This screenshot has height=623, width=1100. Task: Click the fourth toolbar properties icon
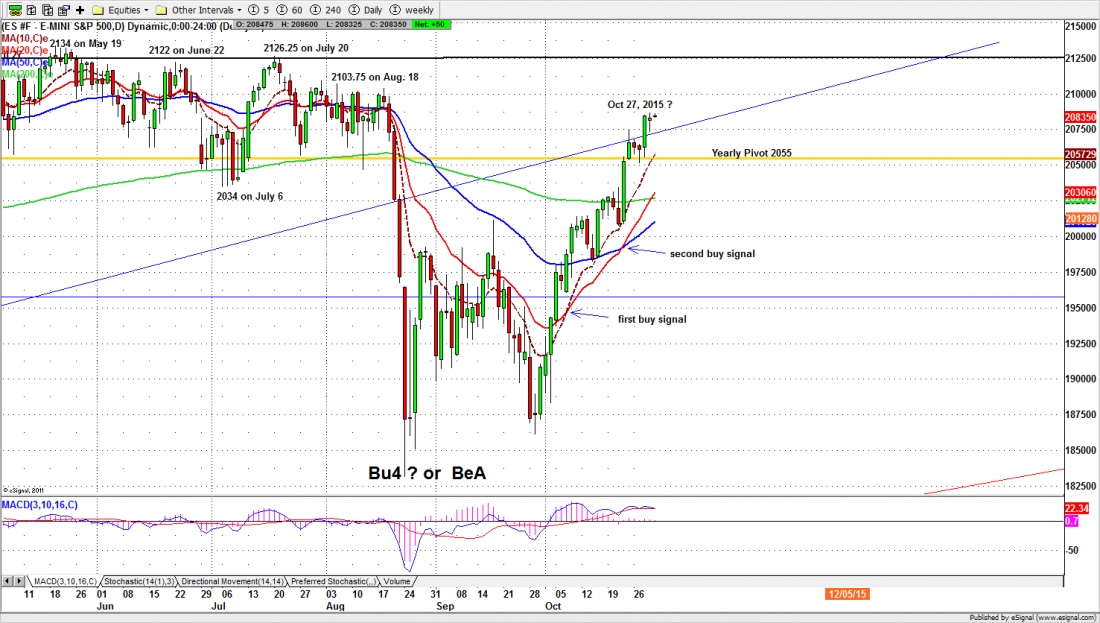coord(61,9)
